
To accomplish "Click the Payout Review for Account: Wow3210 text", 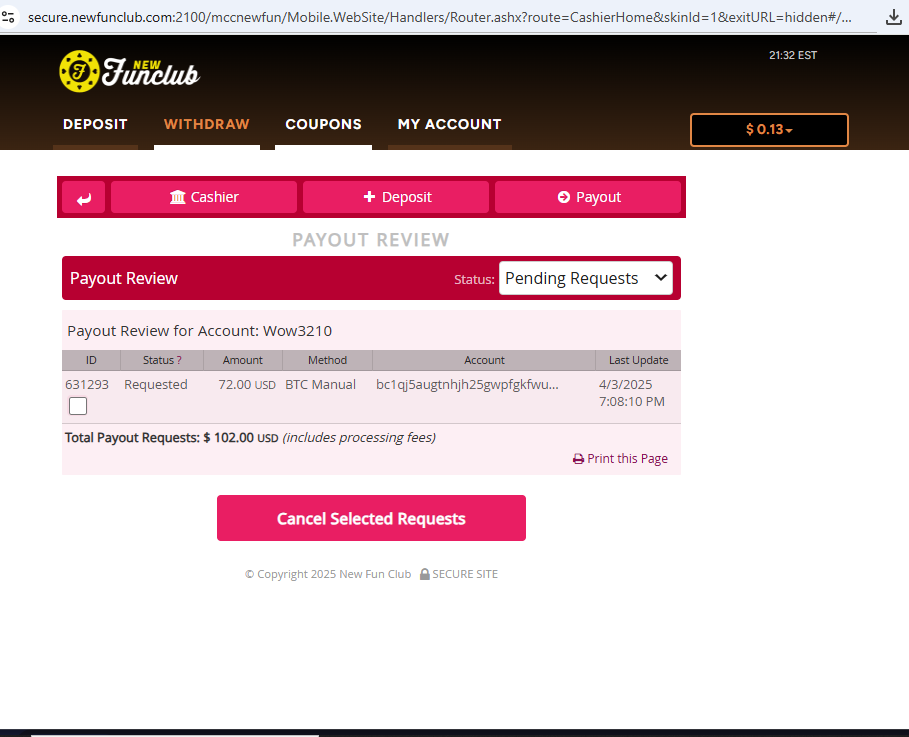I will tap(199, 331).
